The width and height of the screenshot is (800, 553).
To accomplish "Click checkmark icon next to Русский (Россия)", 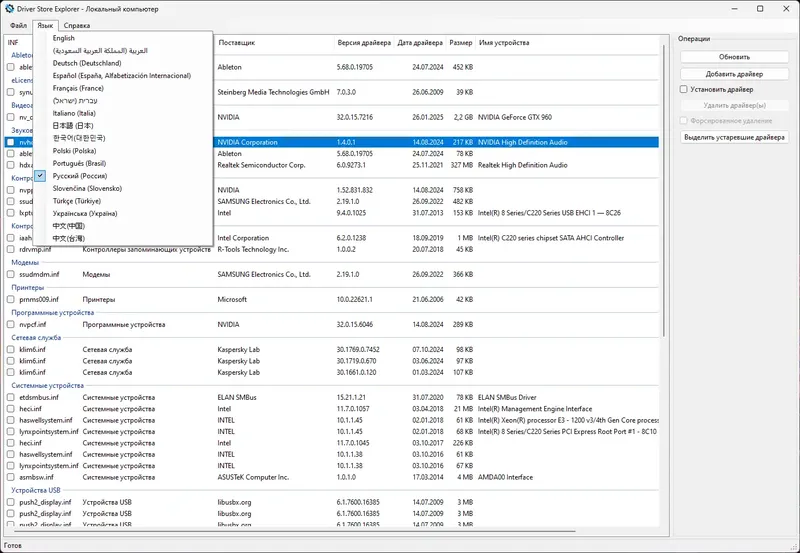I will 41,175.
